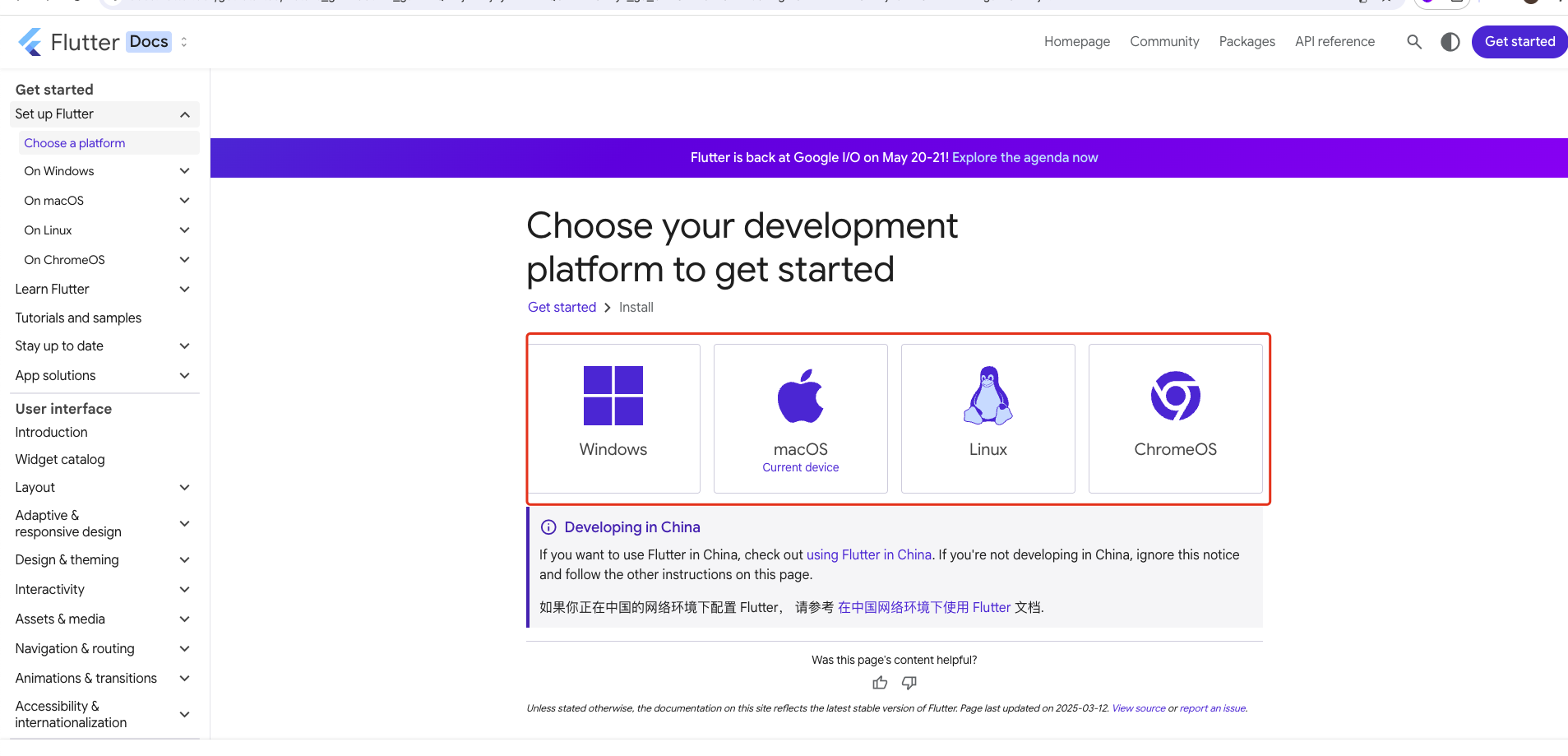This screenshot has width=1568, height=756.
Task: Open the Homepage nav item
Action: coord(1077,42)
